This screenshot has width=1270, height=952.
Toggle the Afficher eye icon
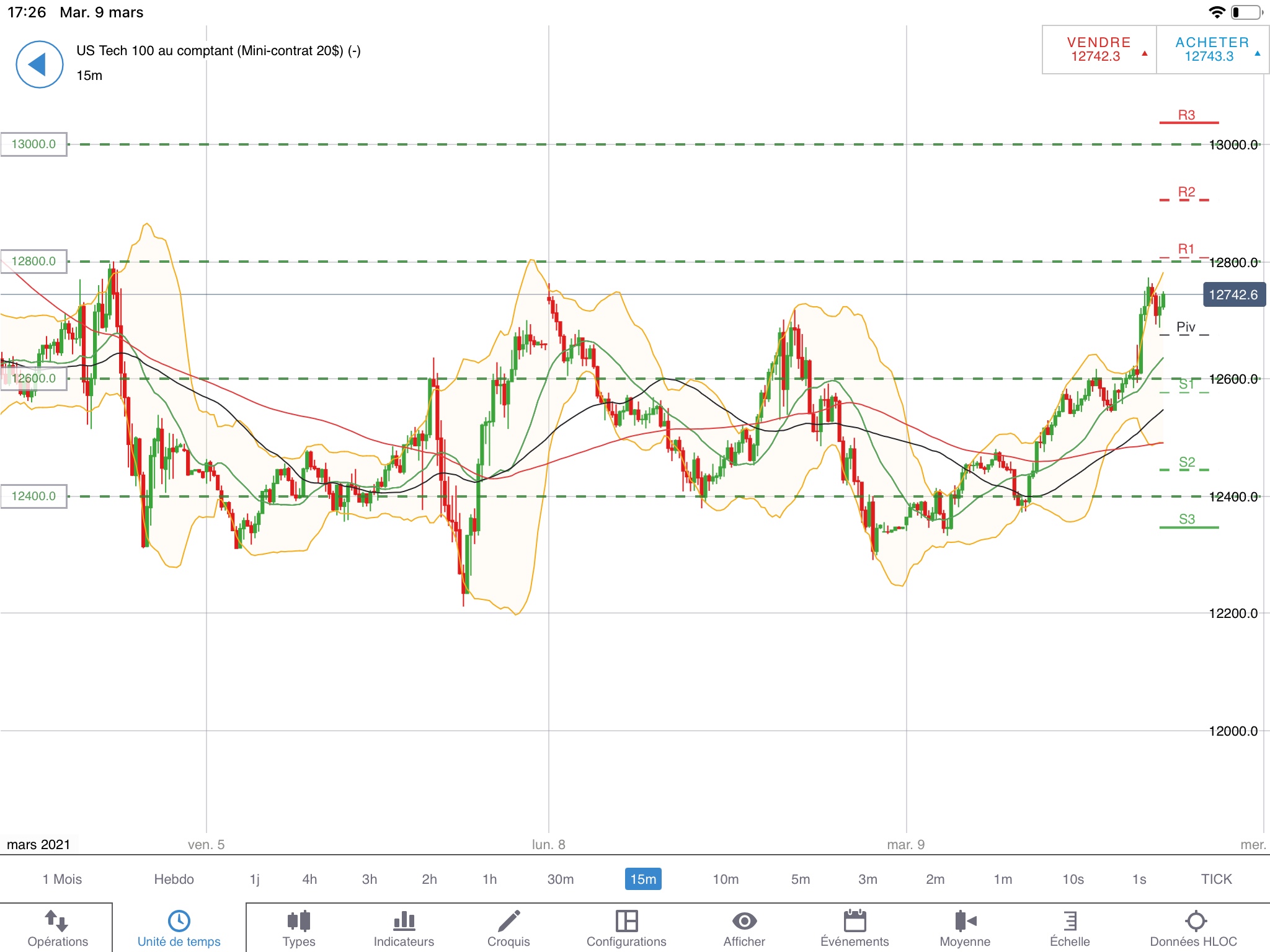click(x=744, y=922)
